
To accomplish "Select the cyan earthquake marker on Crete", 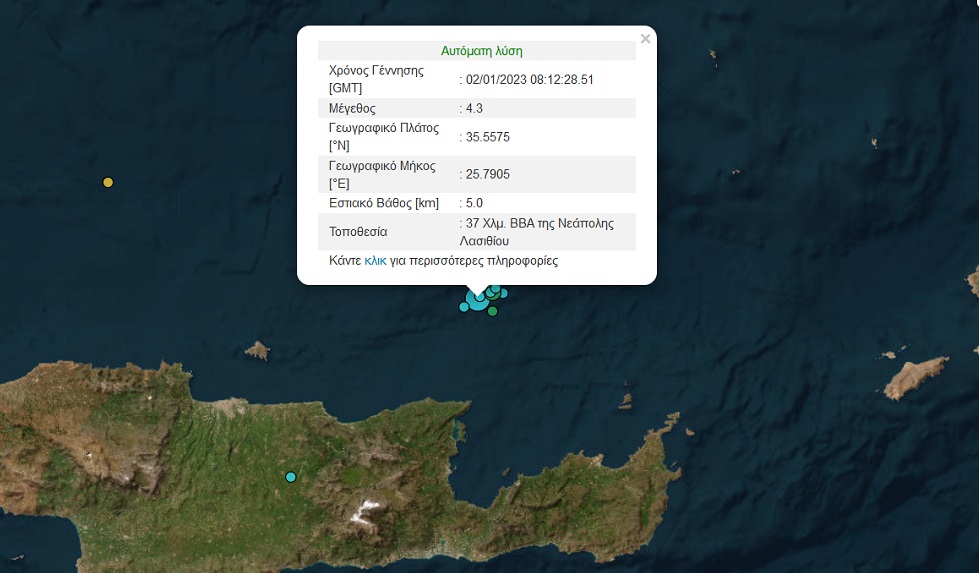I will 291,477.
